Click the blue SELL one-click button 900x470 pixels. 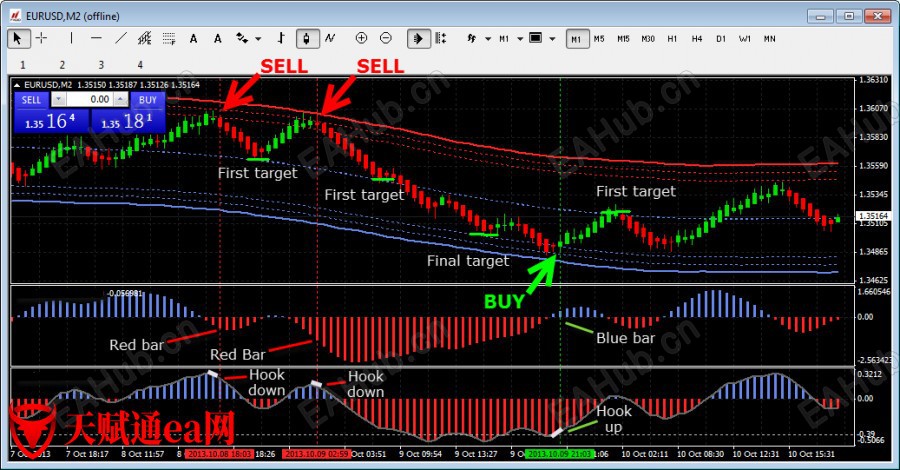(31, 100)
